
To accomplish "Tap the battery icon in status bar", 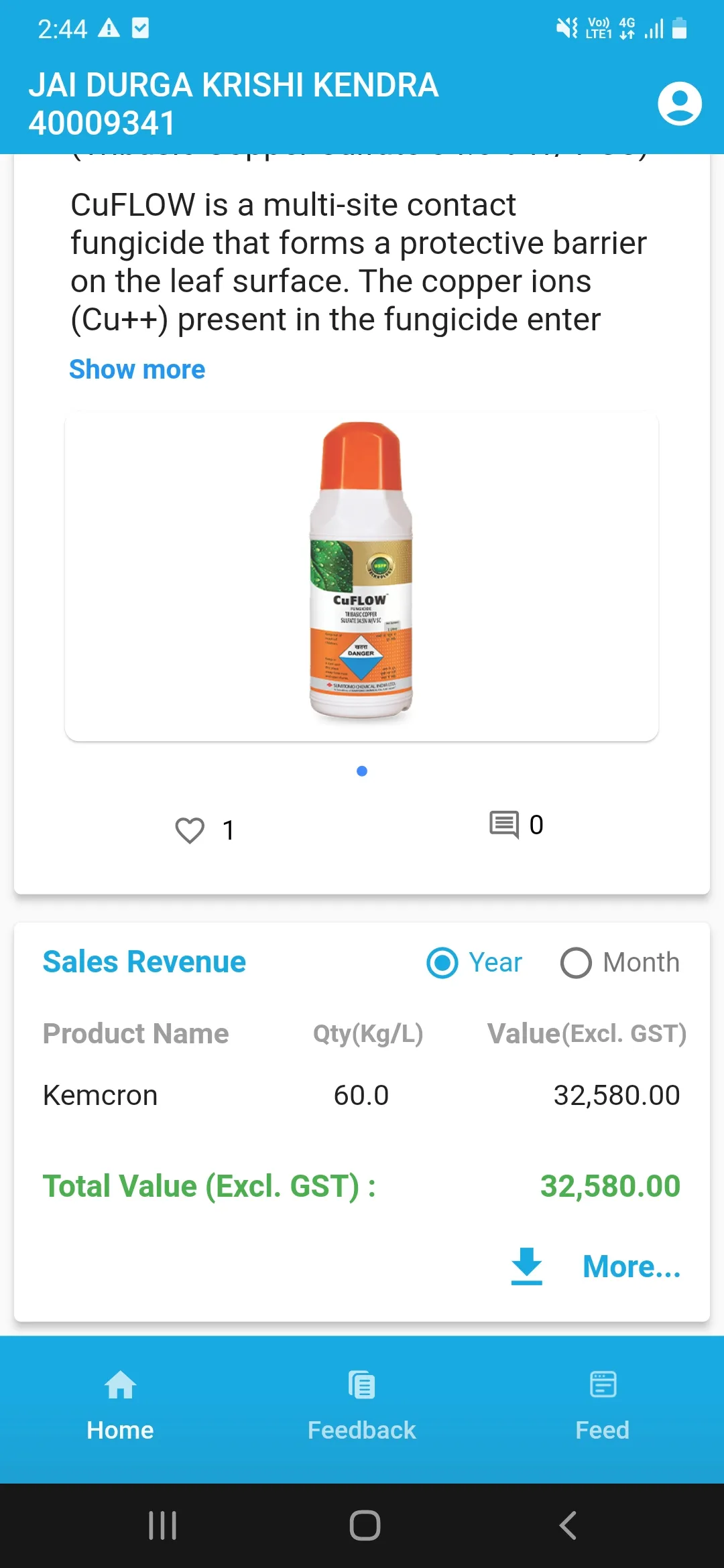I will (679, 28).
